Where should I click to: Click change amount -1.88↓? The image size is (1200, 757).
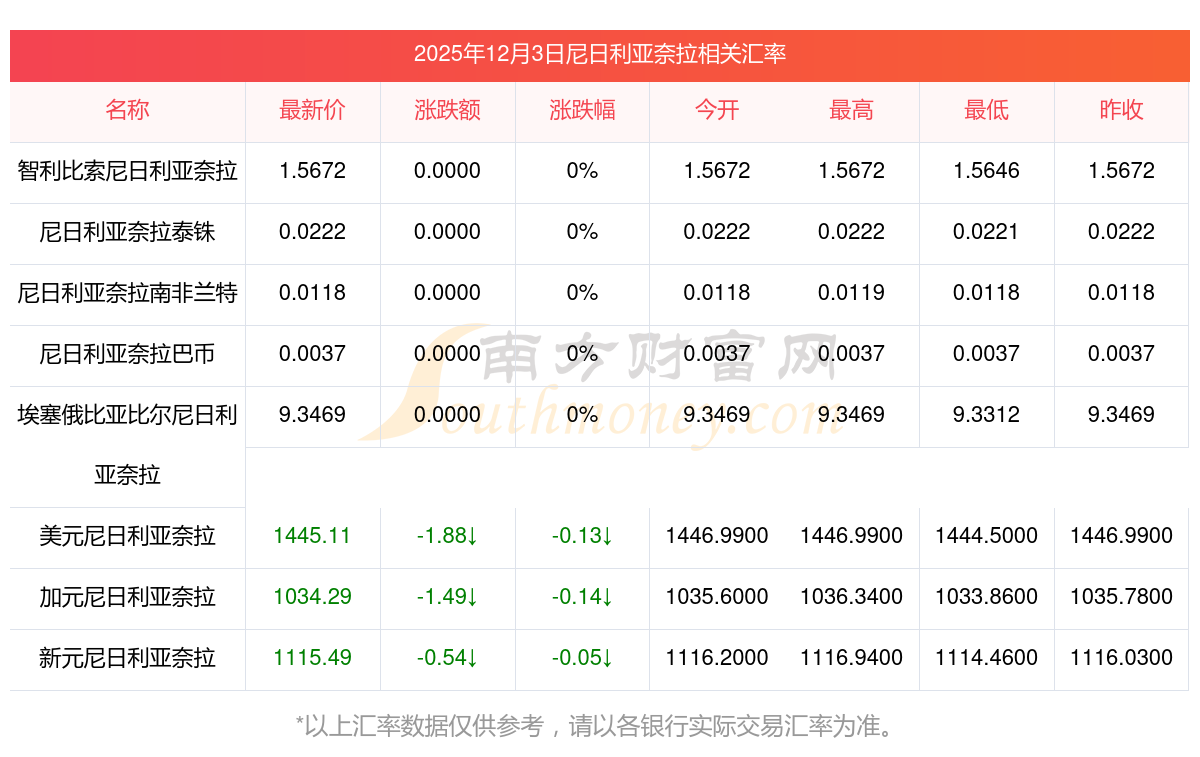pyautogui.click(x=447, y=536)
